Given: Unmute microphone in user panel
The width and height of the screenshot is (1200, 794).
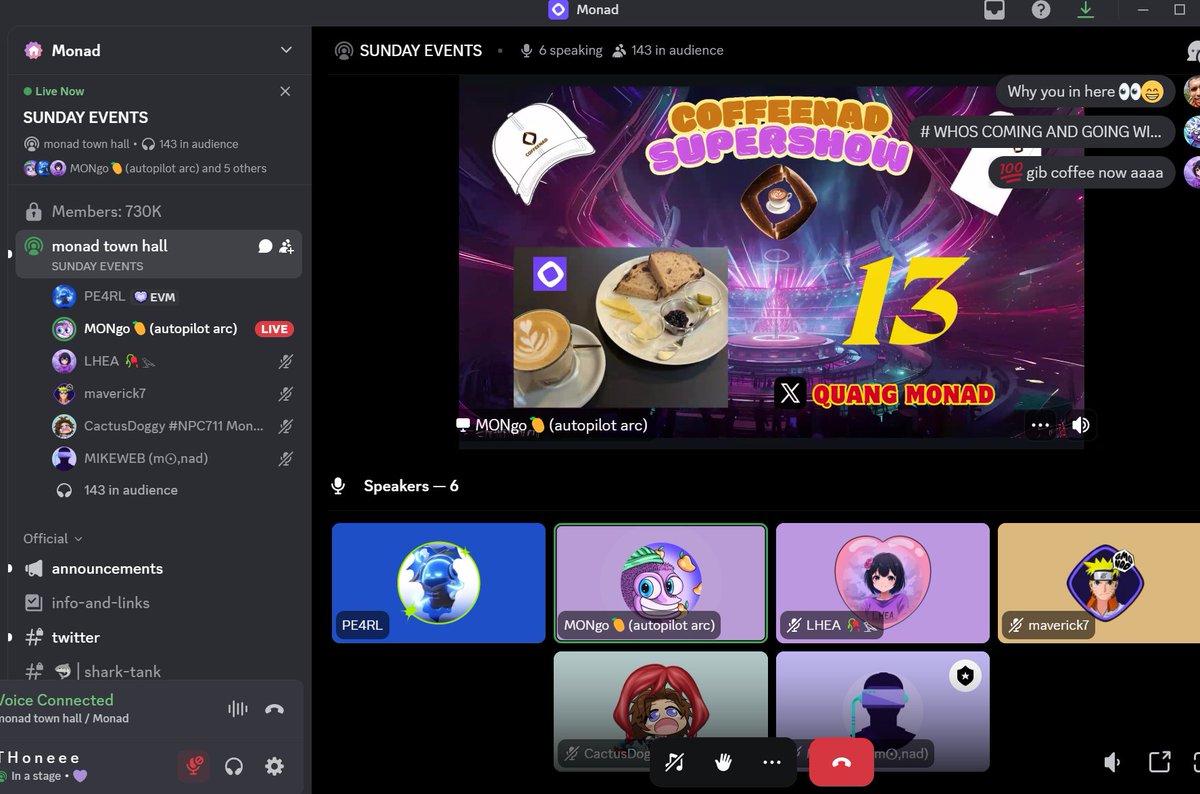Looking at the screenshot, I should (x=194, y=766).
